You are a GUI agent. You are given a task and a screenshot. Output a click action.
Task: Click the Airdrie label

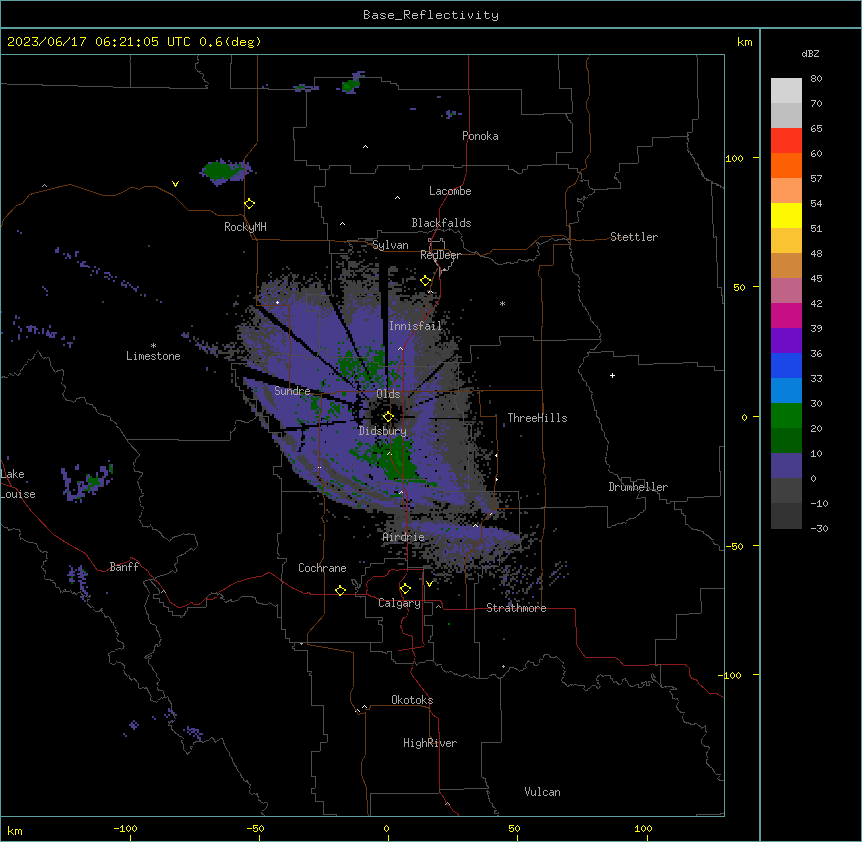[403, 537]
